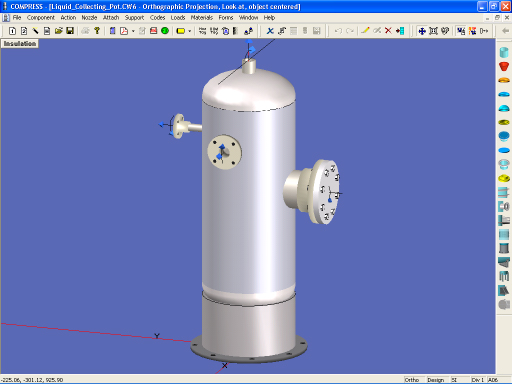Click the Design status bar indicator
The width and height of the screenshot is (512, 384).
point(435,380)
